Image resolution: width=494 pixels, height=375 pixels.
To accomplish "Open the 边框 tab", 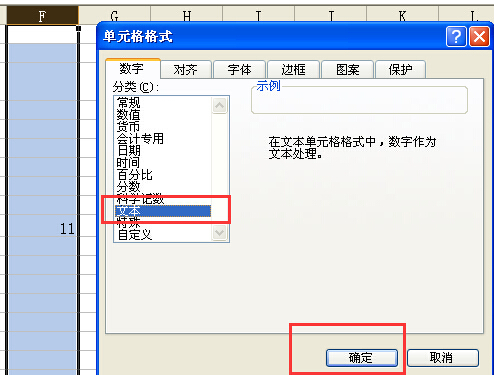I will click(x=293, y=70).
